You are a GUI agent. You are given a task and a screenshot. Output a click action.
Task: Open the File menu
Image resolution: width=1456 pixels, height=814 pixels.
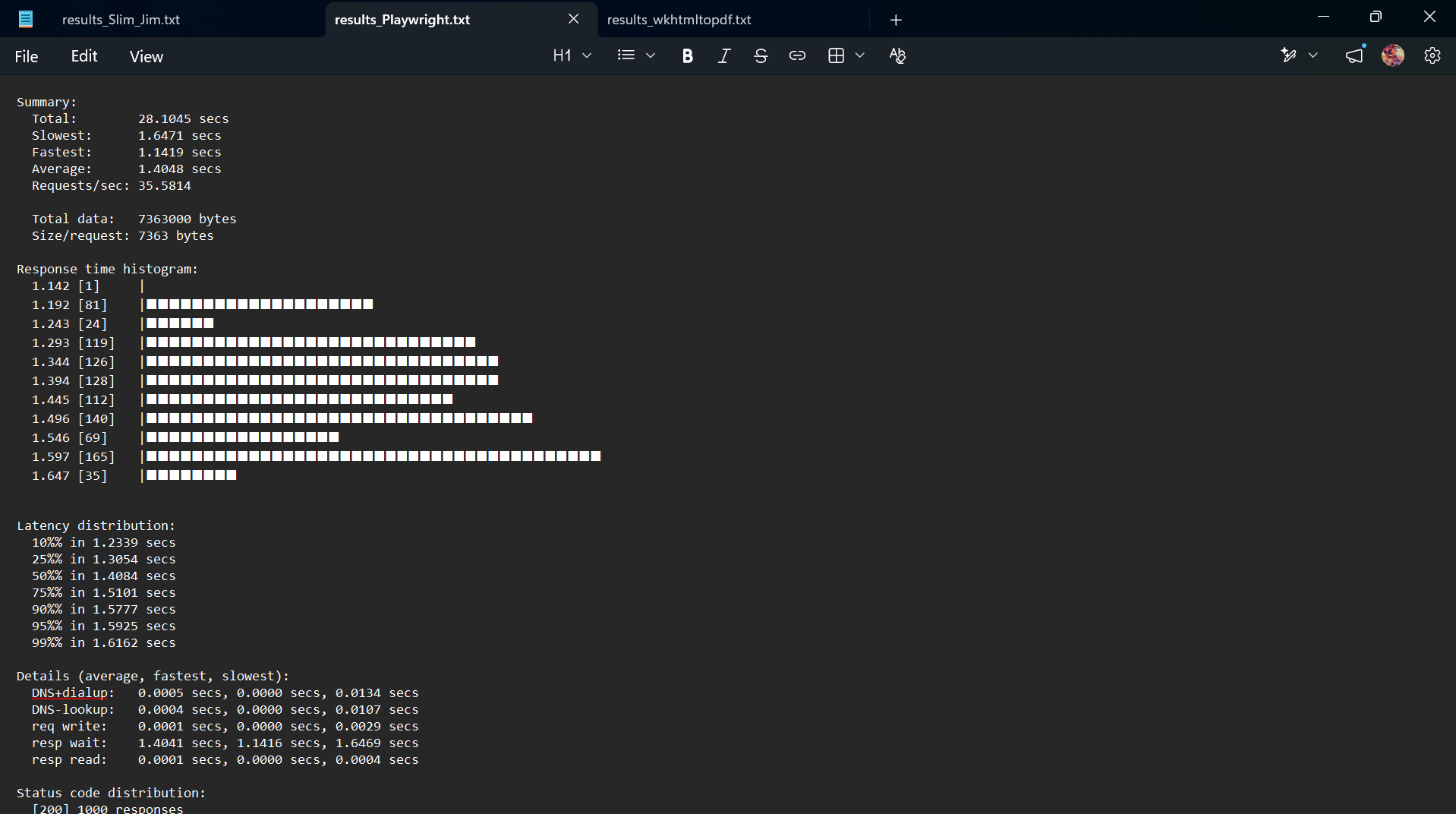(x=27, y=56)
